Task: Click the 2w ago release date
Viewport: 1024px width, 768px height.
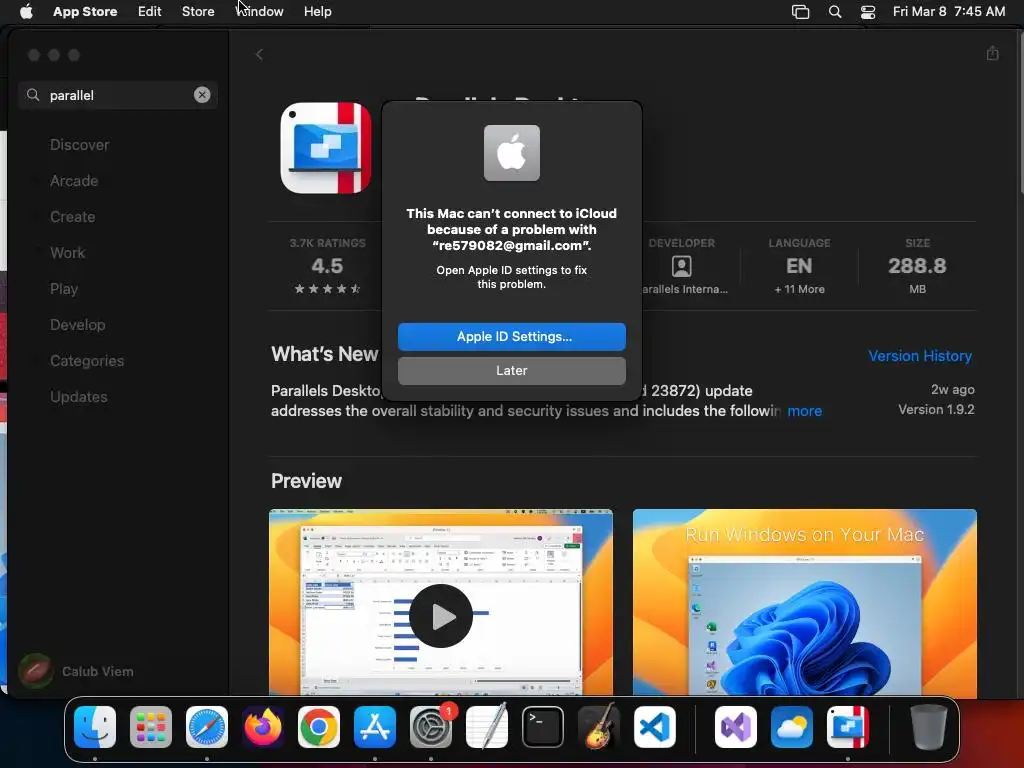Action: pos(952,389)
